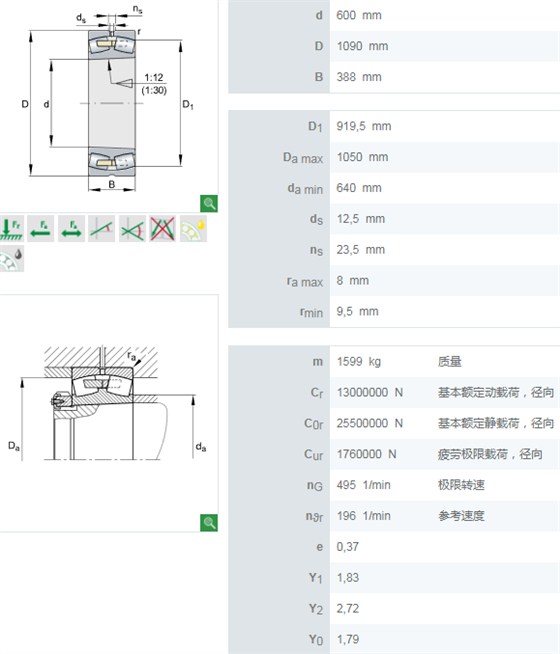Image resolution: width=560 pixels, height=654 pixels.
Task: Enlarge the mounting dimensions drawing via magnifier
Action: click(x=209, y=523)
